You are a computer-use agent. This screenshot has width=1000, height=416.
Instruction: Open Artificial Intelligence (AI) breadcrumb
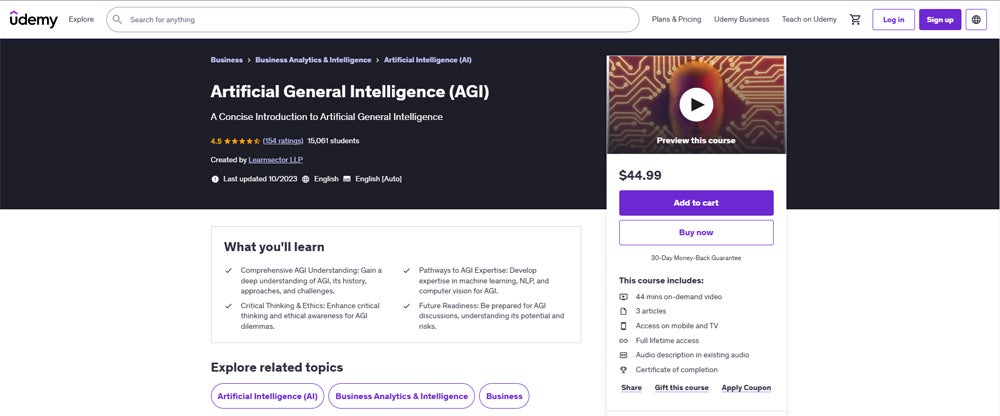click(427, 60)
